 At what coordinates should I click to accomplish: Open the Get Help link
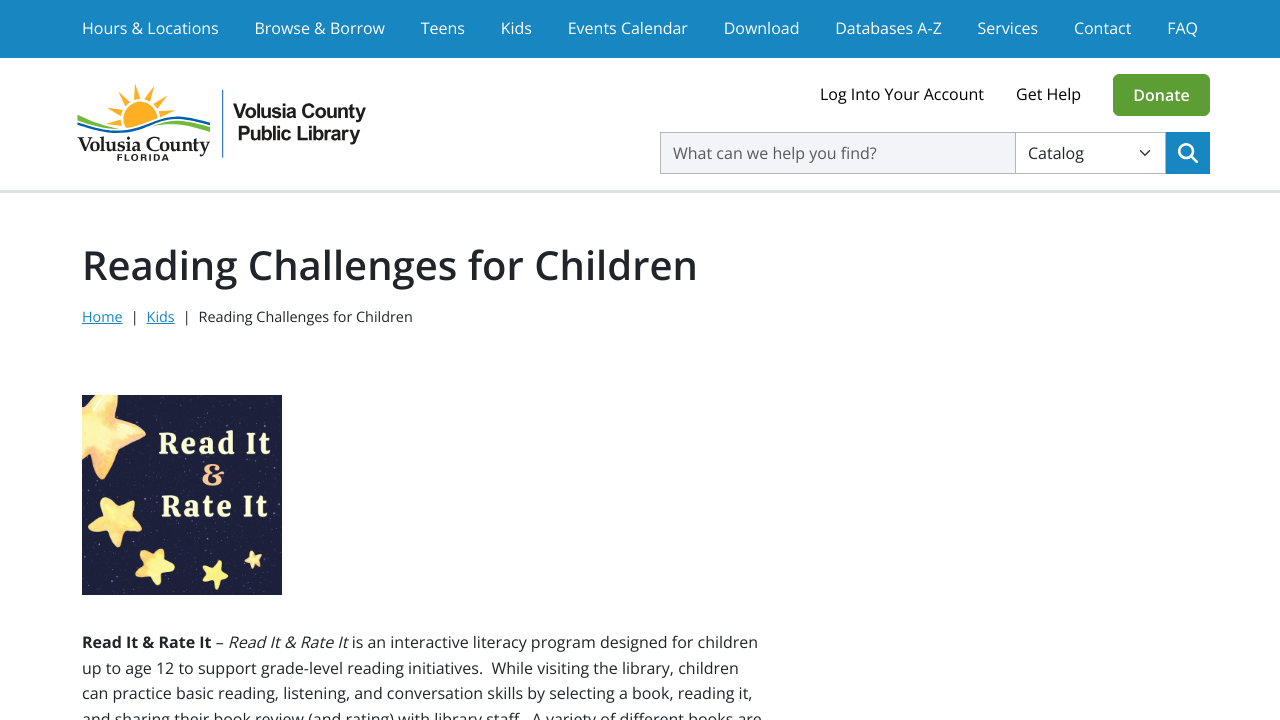coord(1048,94)
